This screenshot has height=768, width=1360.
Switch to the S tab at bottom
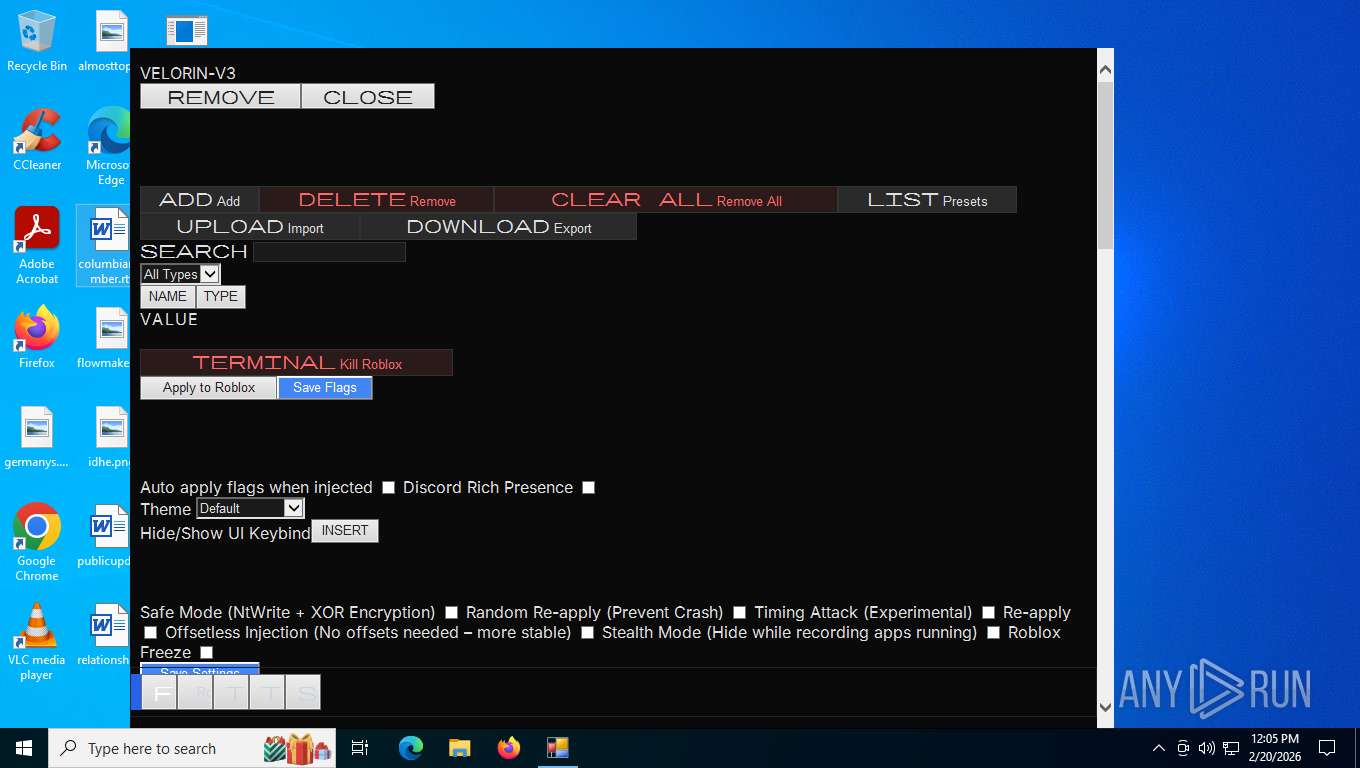(x=304, y=692)
